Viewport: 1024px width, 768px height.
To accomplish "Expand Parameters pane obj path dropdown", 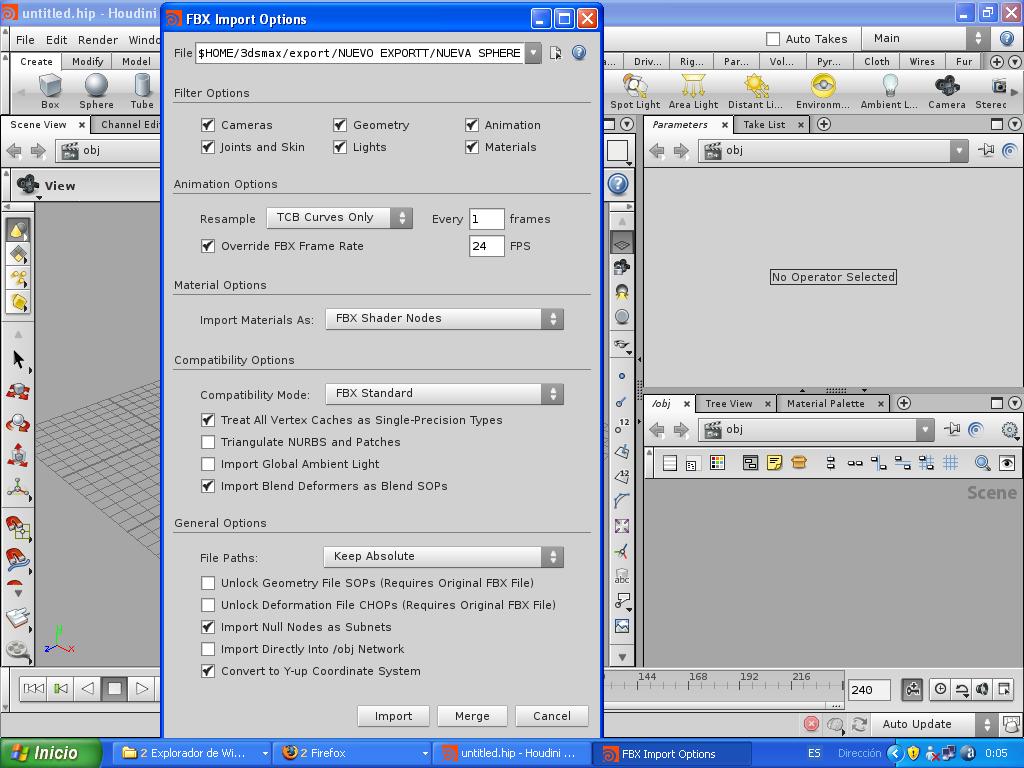I will click(x=959, y=150).
